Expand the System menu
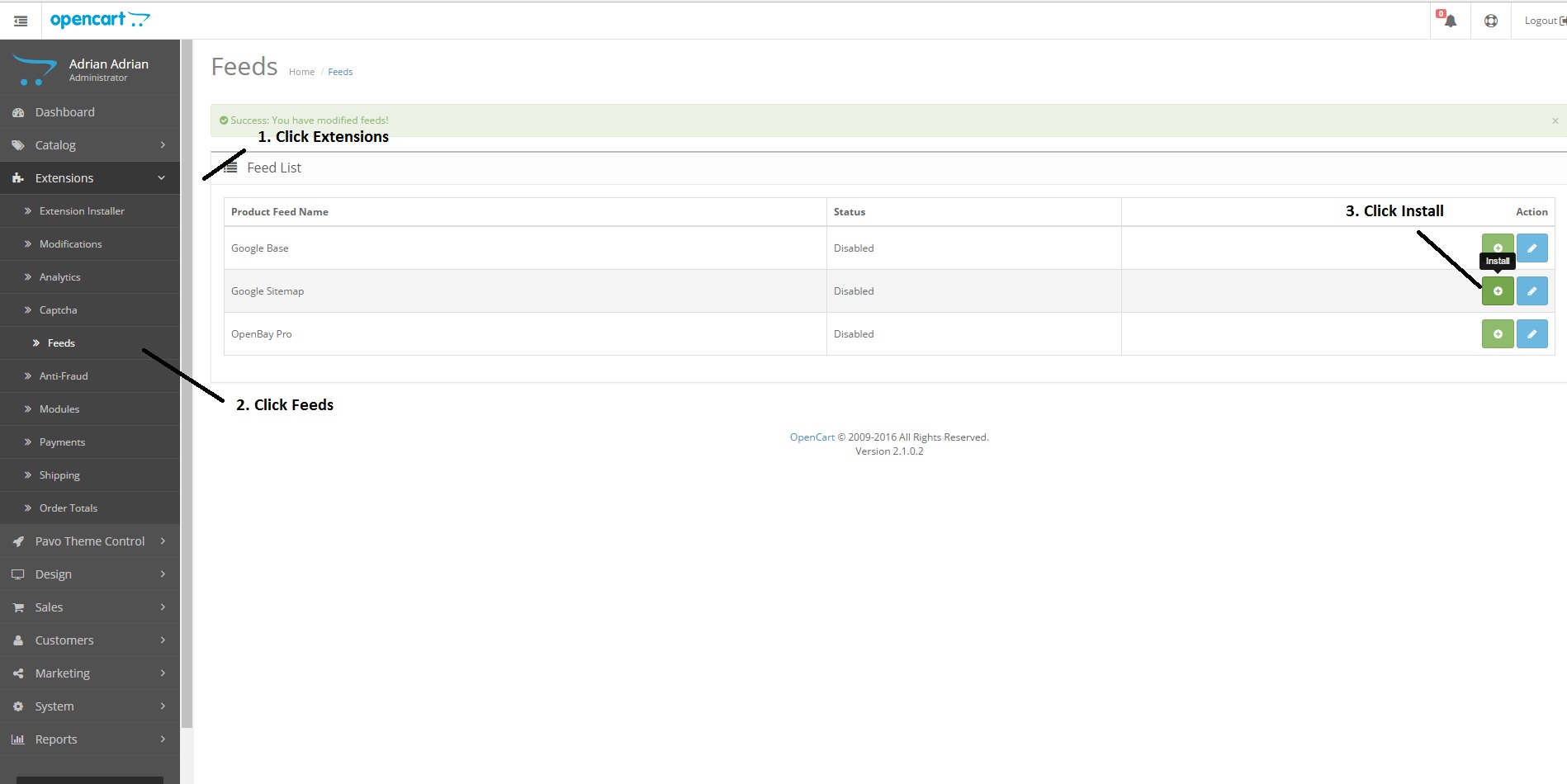1567x784 pixels. [54, 706]
